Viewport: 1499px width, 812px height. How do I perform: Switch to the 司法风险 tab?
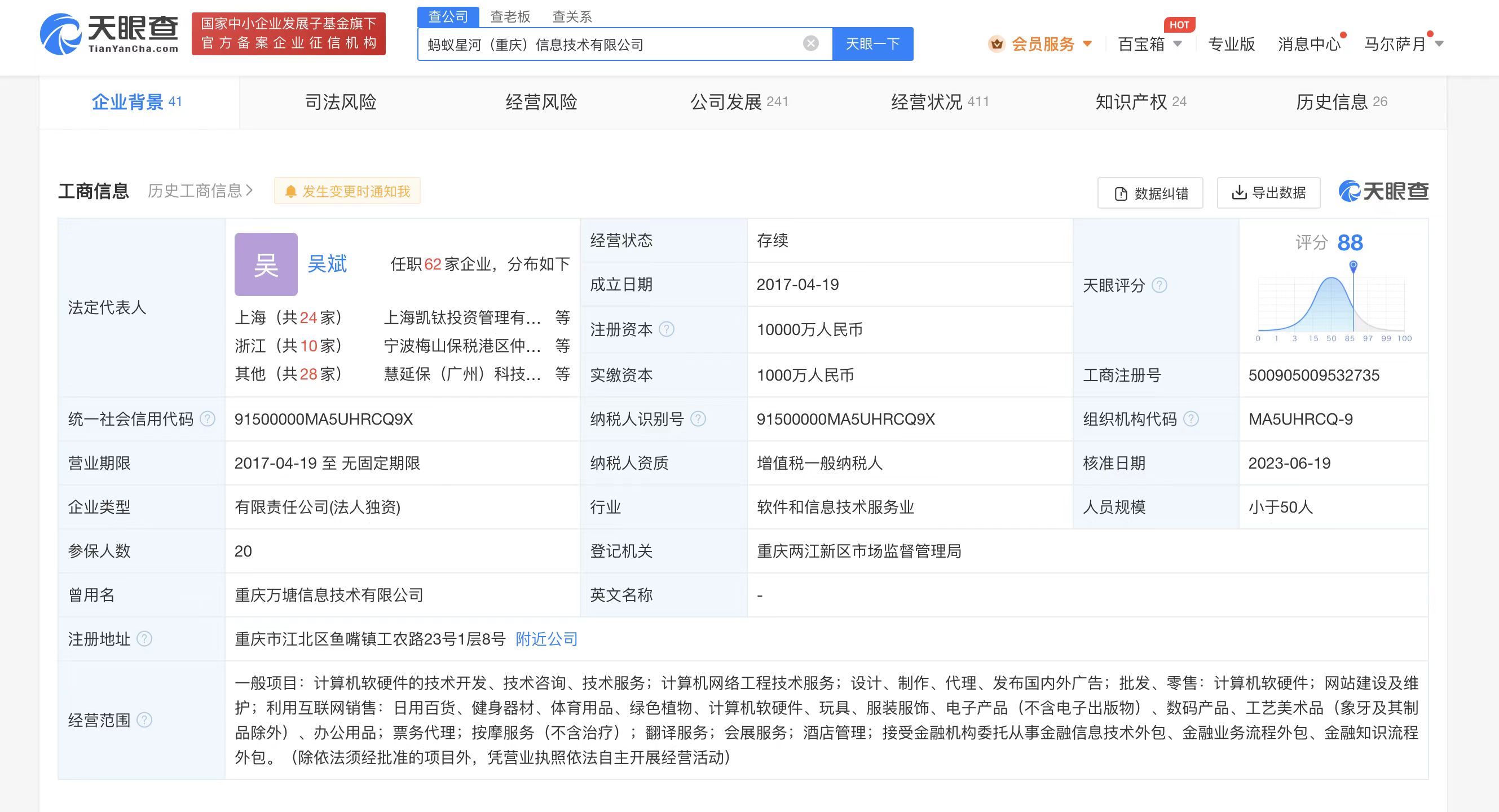click(341, 103)
